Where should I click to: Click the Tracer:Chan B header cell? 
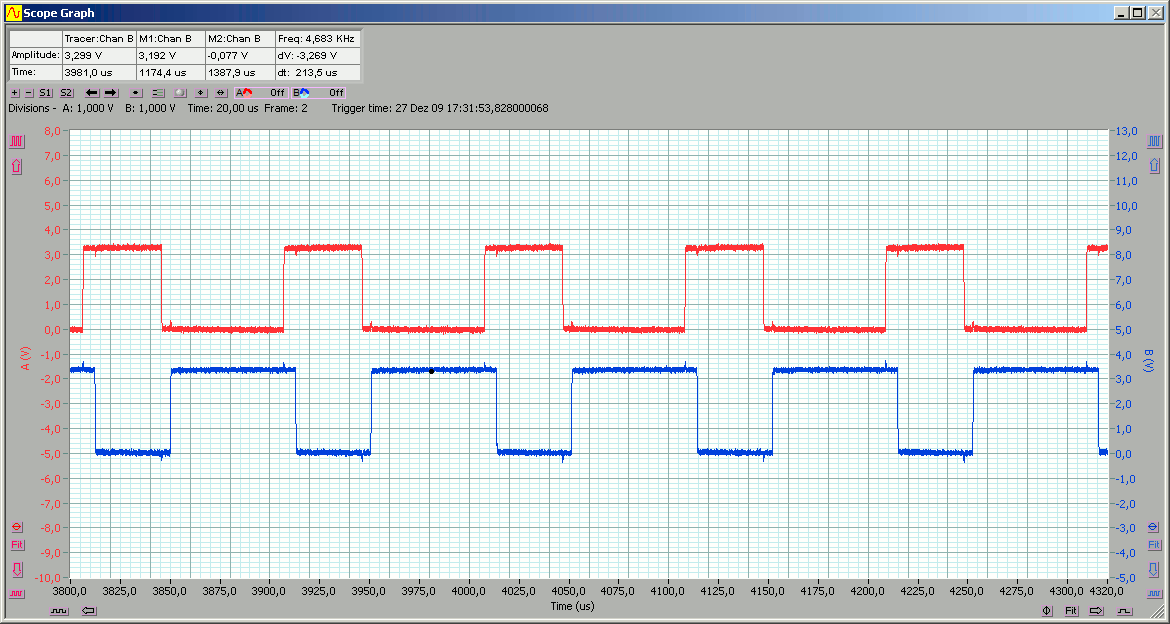[x=98, y=38]
